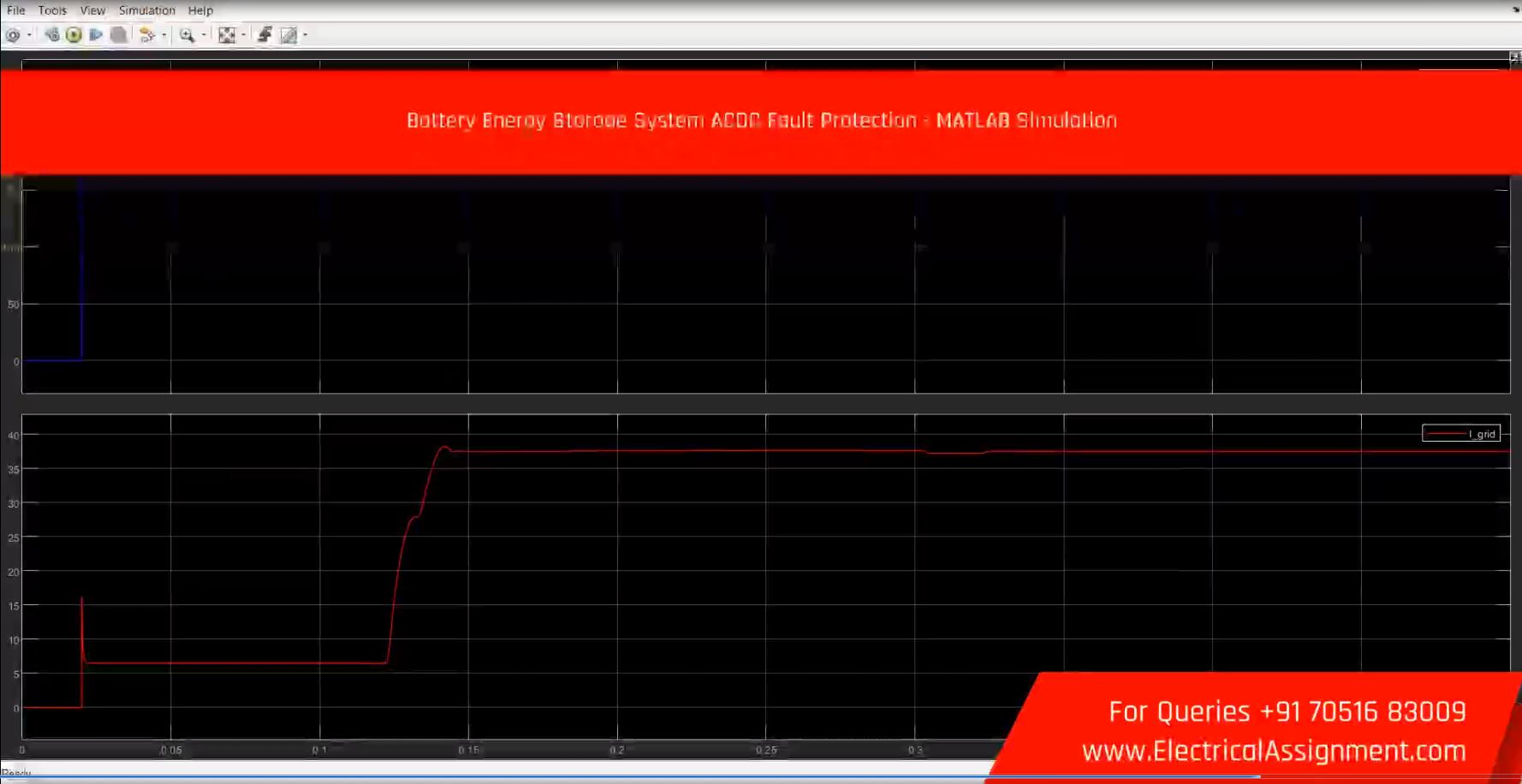Expand the dropdown beside the Highlight Block icon

click(164, 35)
